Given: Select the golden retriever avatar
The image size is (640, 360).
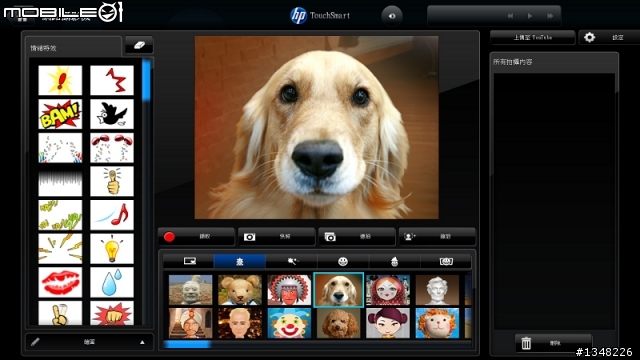Looking at the screenshot, I should click(x=338, y=290).
